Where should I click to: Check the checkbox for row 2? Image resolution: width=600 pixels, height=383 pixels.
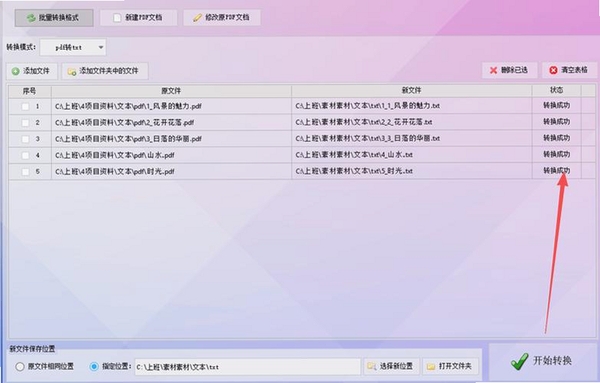25,123
